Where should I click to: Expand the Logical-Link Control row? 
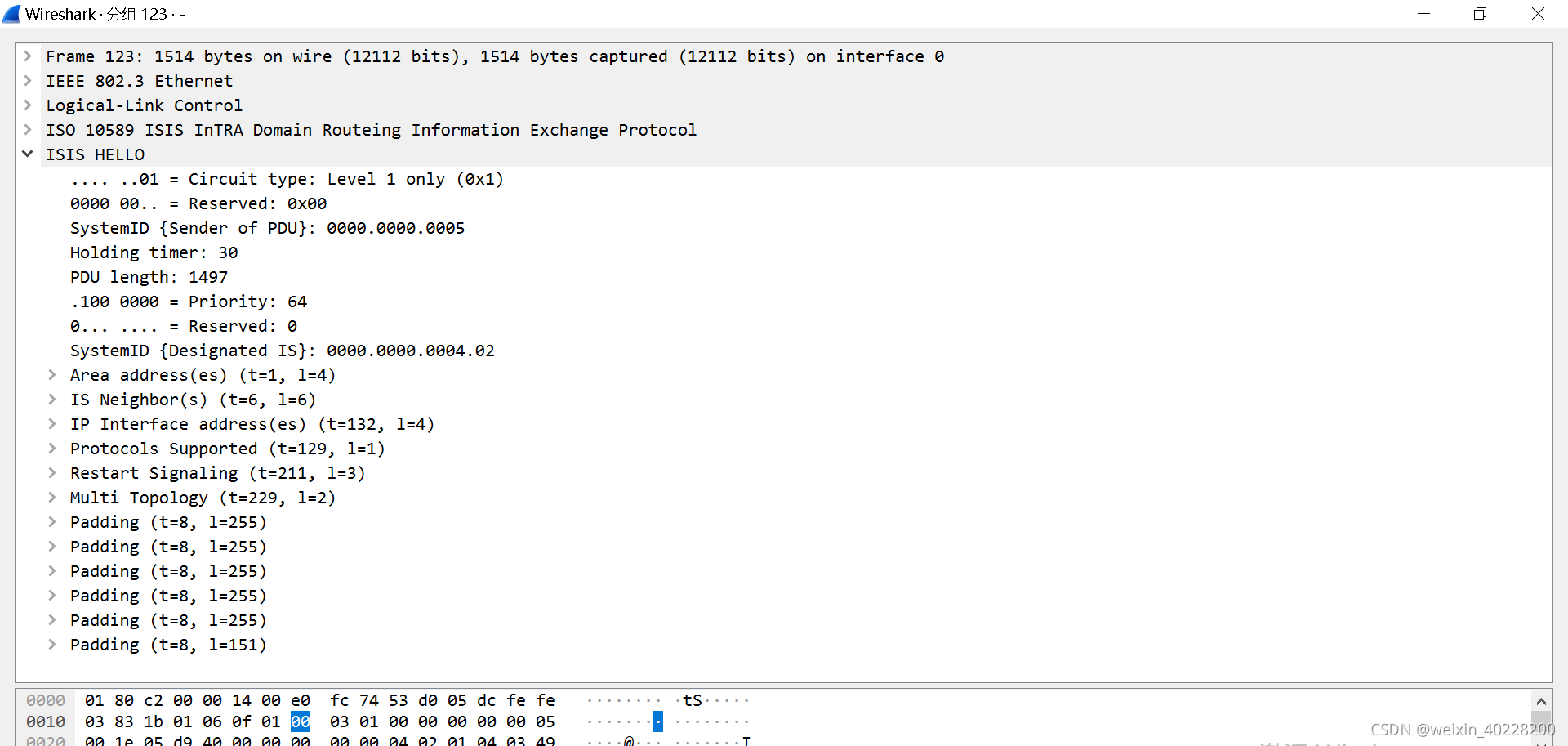pyautogui.click(x=28, y=105)
